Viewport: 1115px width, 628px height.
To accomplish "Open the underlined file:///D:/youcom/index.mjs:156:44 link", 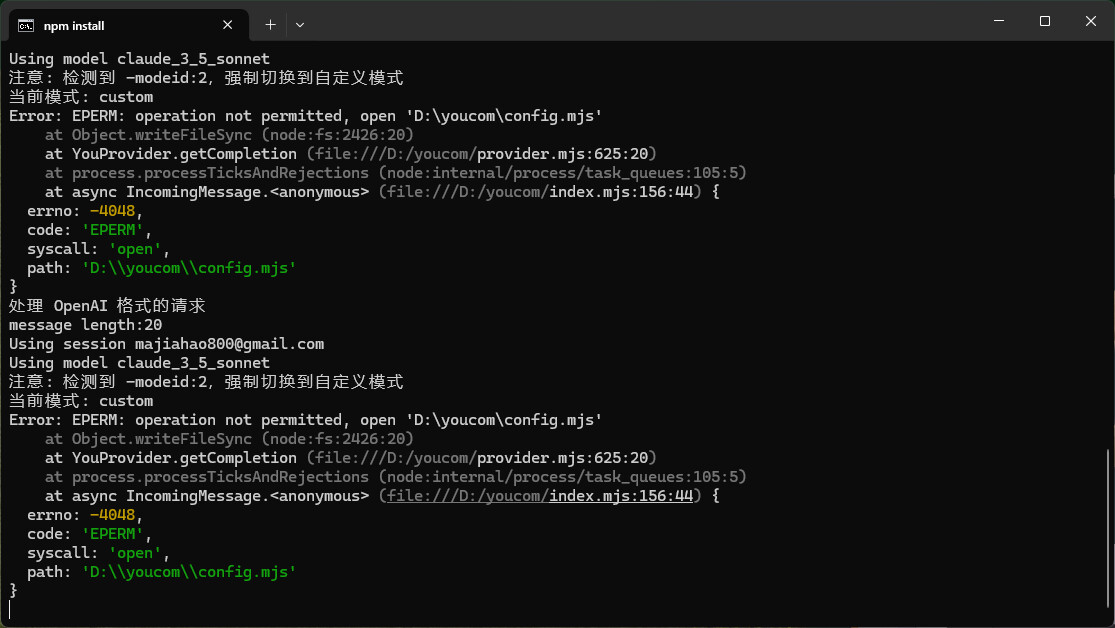I will [540, 496].
